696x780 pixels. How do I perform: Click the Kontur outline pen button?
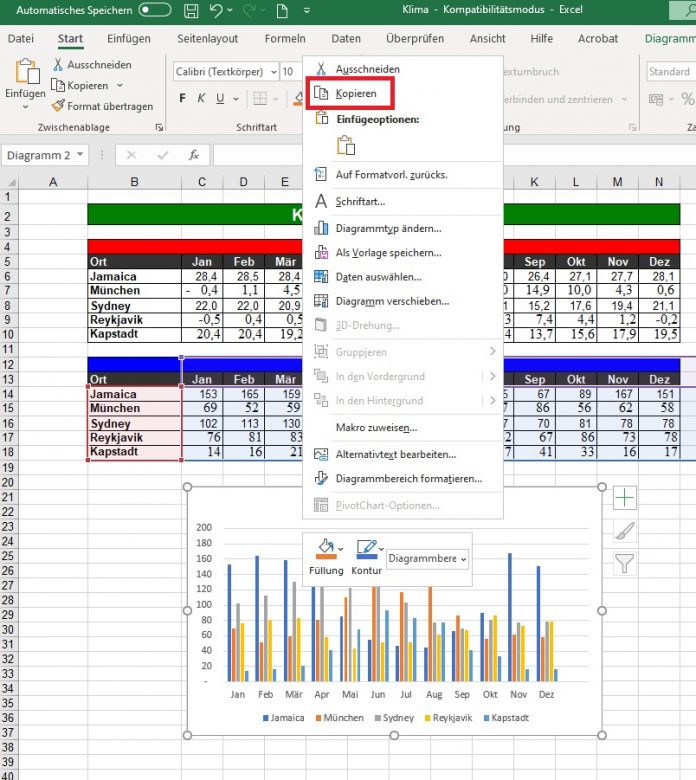tap(367, 549)
